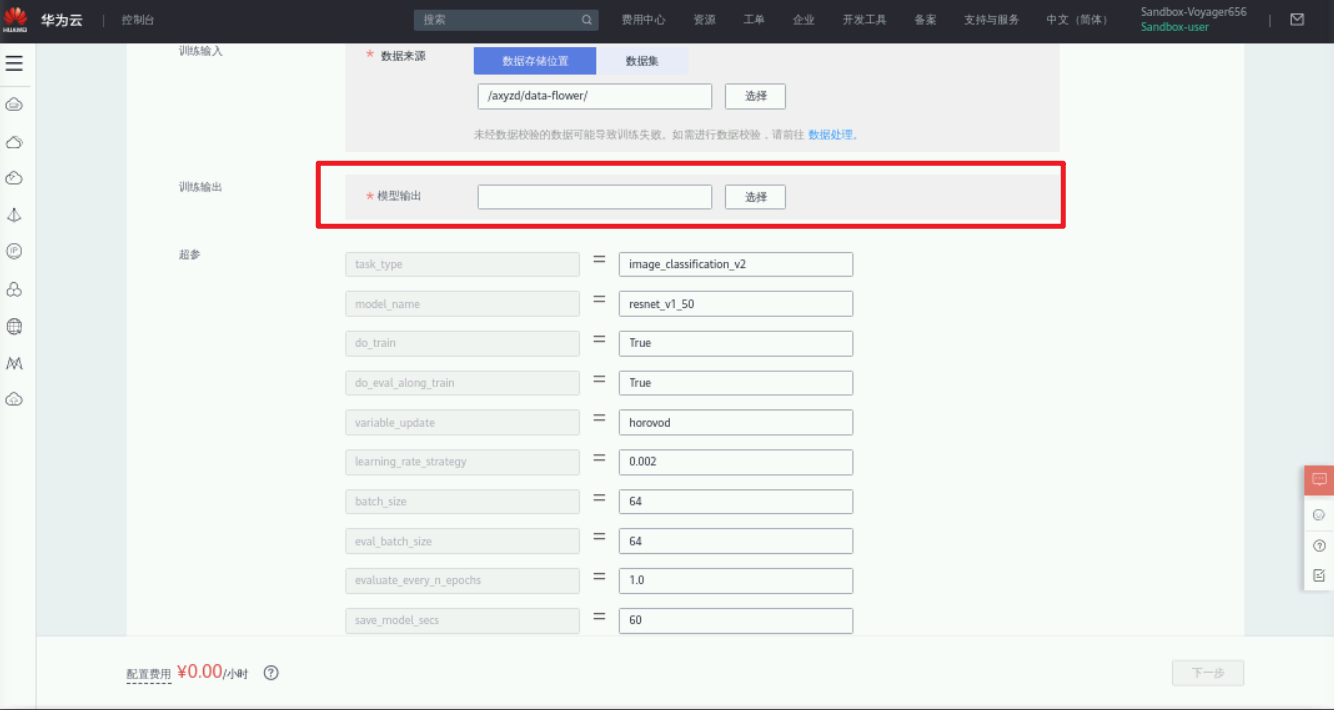Click the 控制台 console link
The height and width of the screenshot is (710, 1334).
(138, 20)
